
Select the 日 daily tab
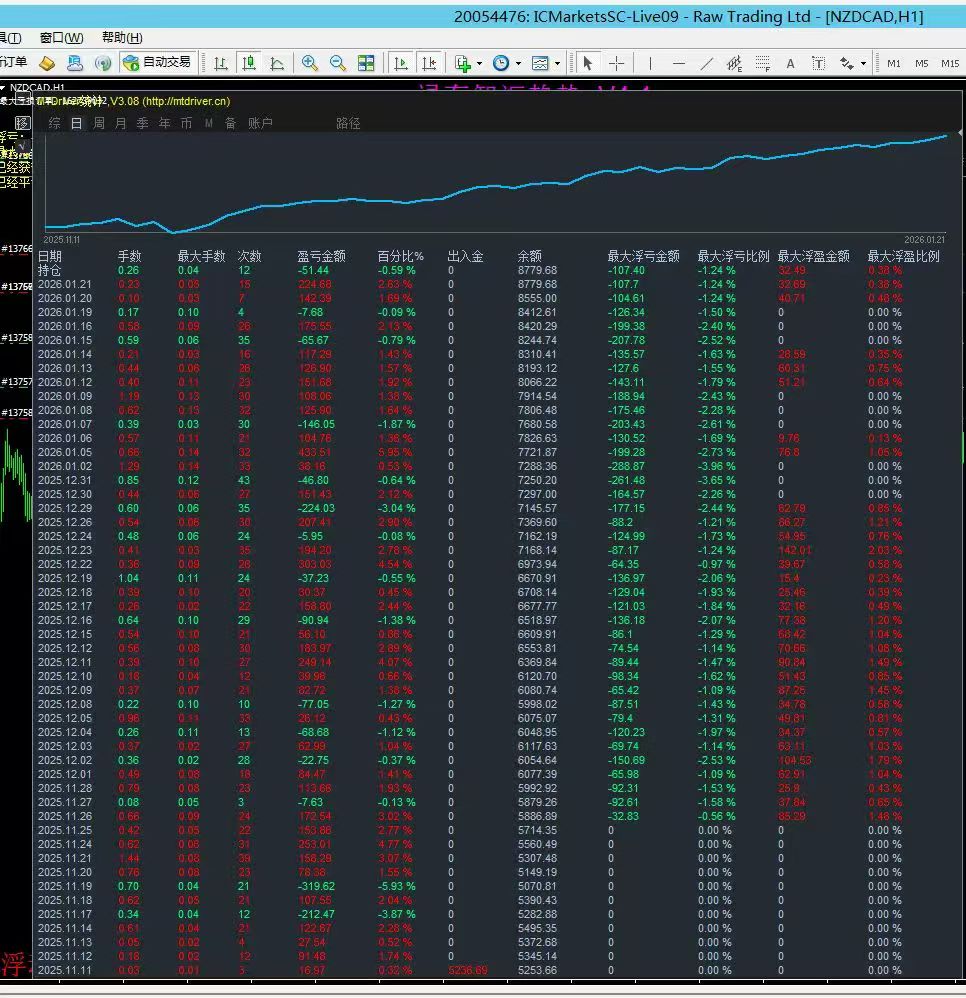[x=76, y=123]
